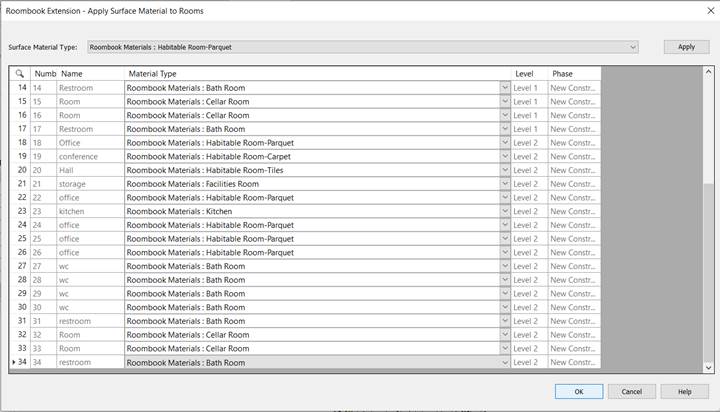
Task: Cancel the Roombook dialog
Action: 631,392
